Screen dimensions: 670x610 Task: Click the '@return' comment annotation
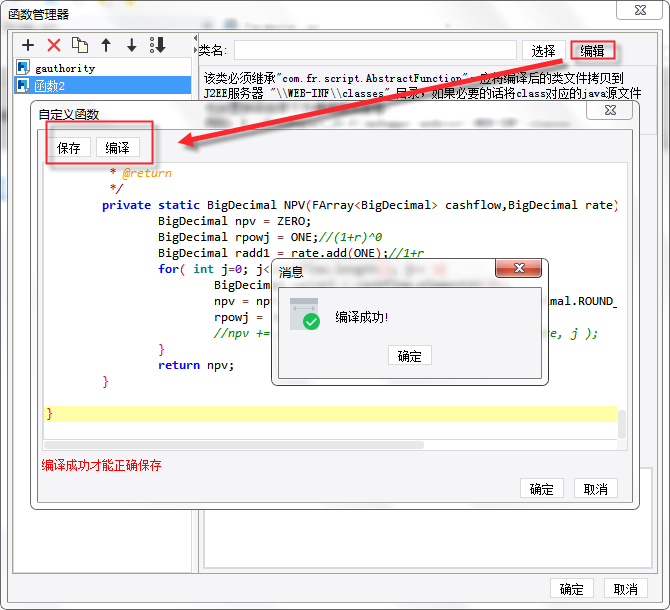coord(147,173)
